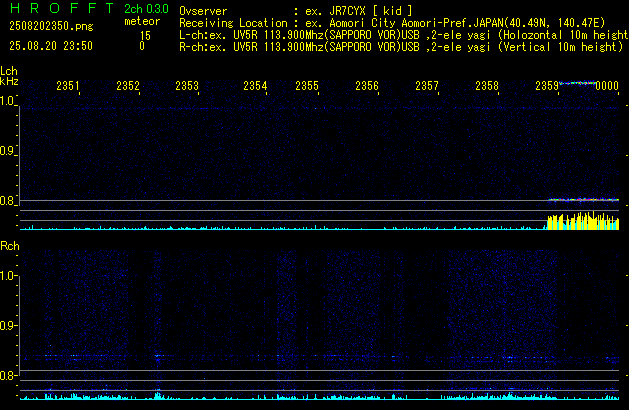629x410 pixels.
Task: Select the timestamp '25.08.20 23:50'
Action: [x=51, y=46]
